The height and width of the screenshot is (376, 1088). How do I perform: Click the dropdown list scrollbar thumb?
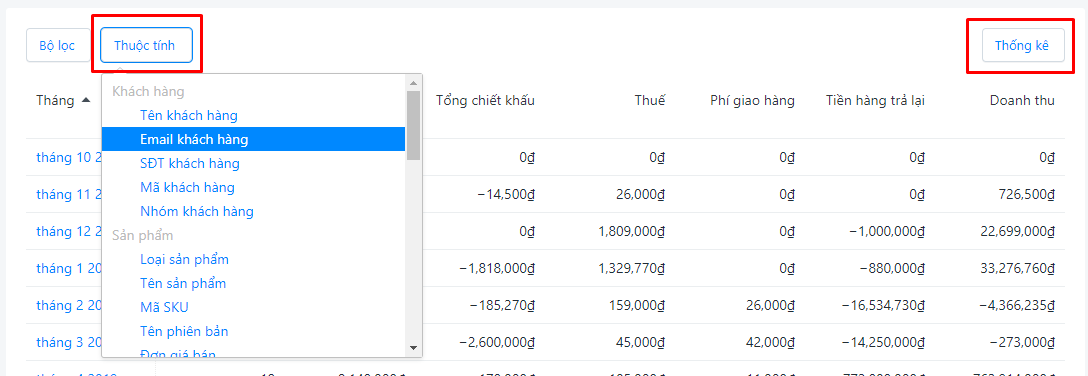(x=414, y=126)
